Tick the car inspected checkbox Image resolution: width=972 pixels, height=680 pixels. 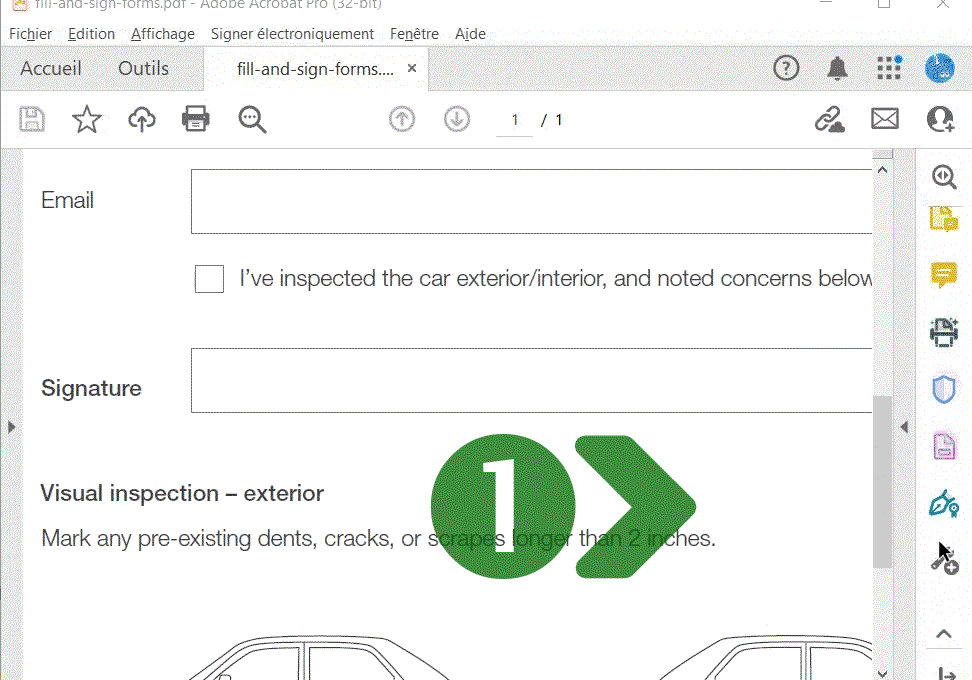point(209,279)
